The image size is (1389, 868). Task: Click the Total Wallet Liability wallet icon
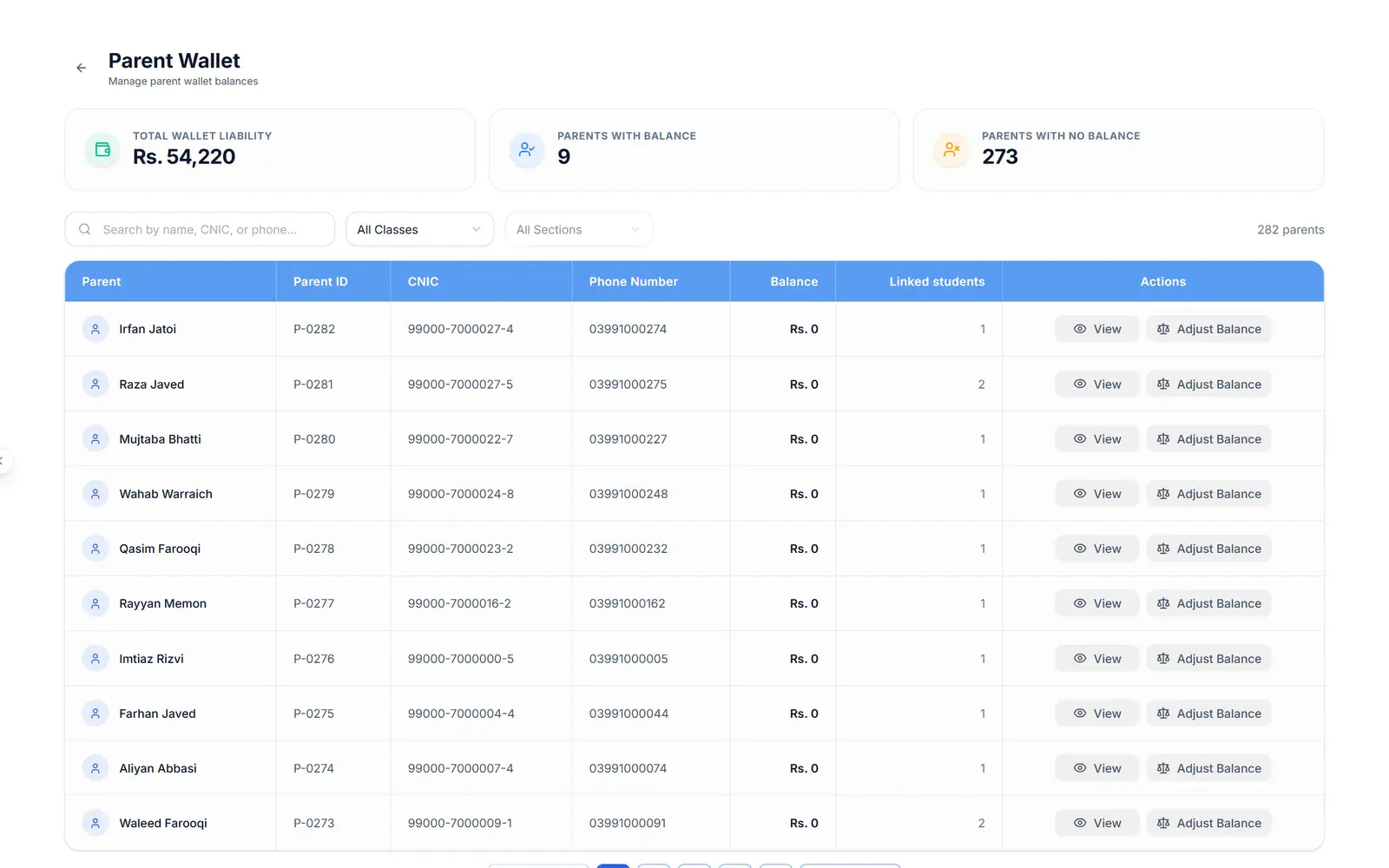[x=102, y=149]
